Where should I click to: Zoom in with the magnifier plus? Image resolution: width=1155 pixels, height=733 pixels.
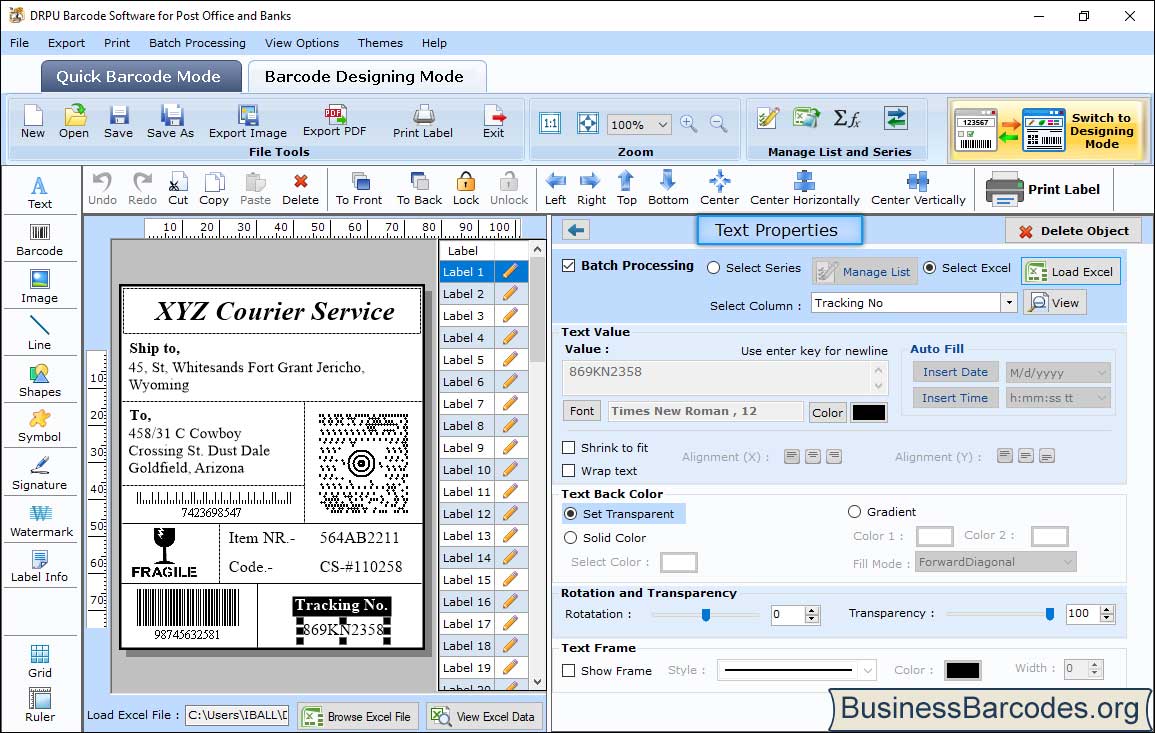(689, 124)
